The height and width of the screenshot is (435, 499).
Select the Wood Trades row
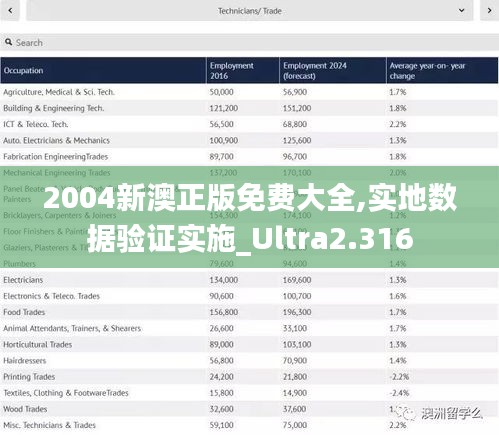click(249, 409)
